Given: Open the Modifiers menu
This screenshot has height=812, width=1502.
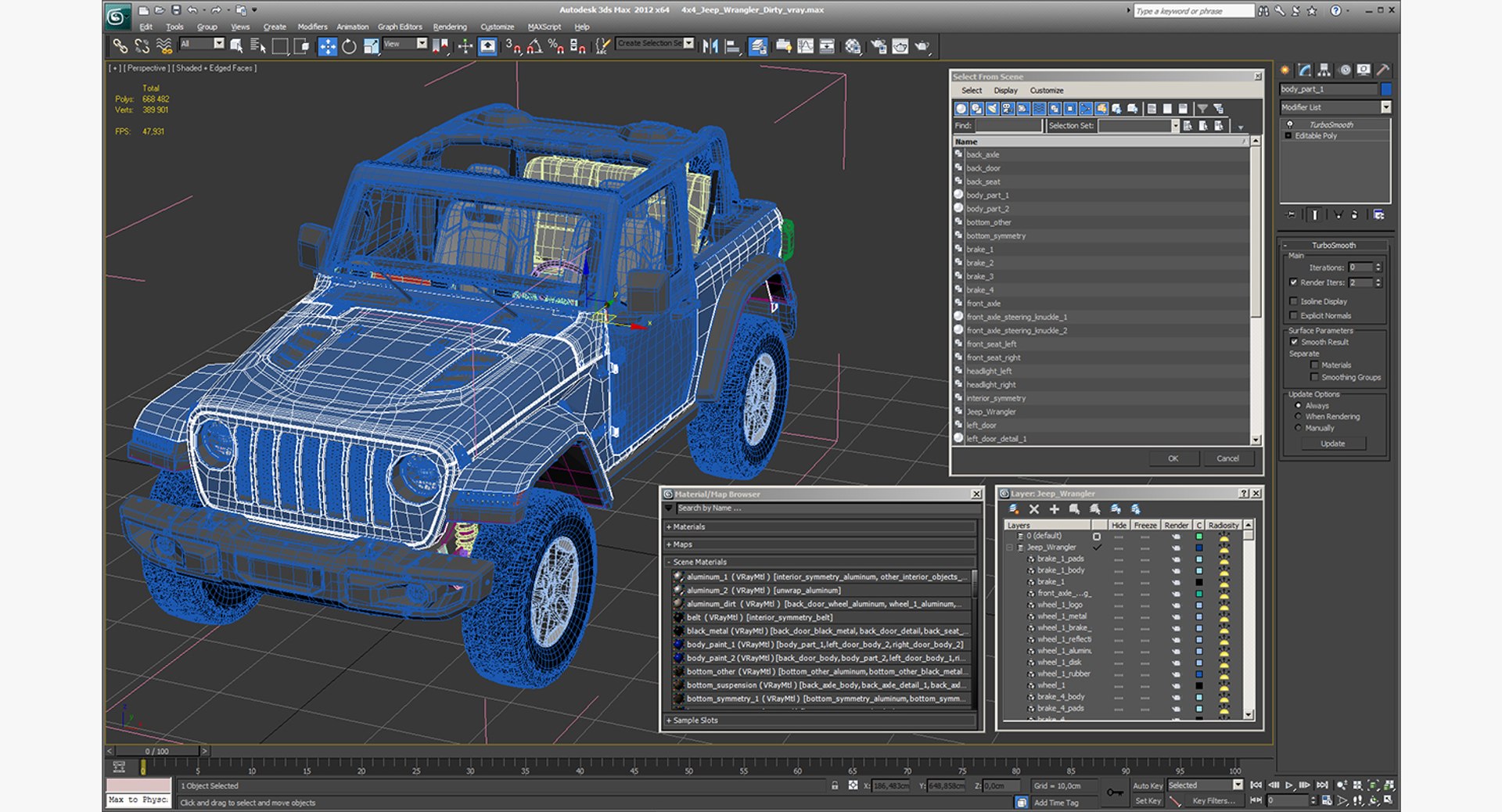Looking at the screenshot, I should [x=312, y=27].
